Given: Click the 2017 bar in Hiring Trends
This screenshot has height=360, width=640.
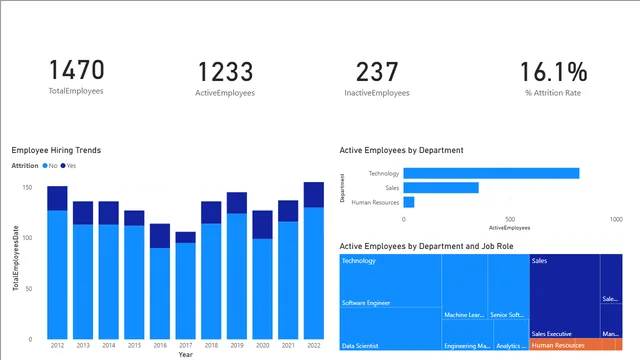Looking at the screenshot, I should [186, 285].
